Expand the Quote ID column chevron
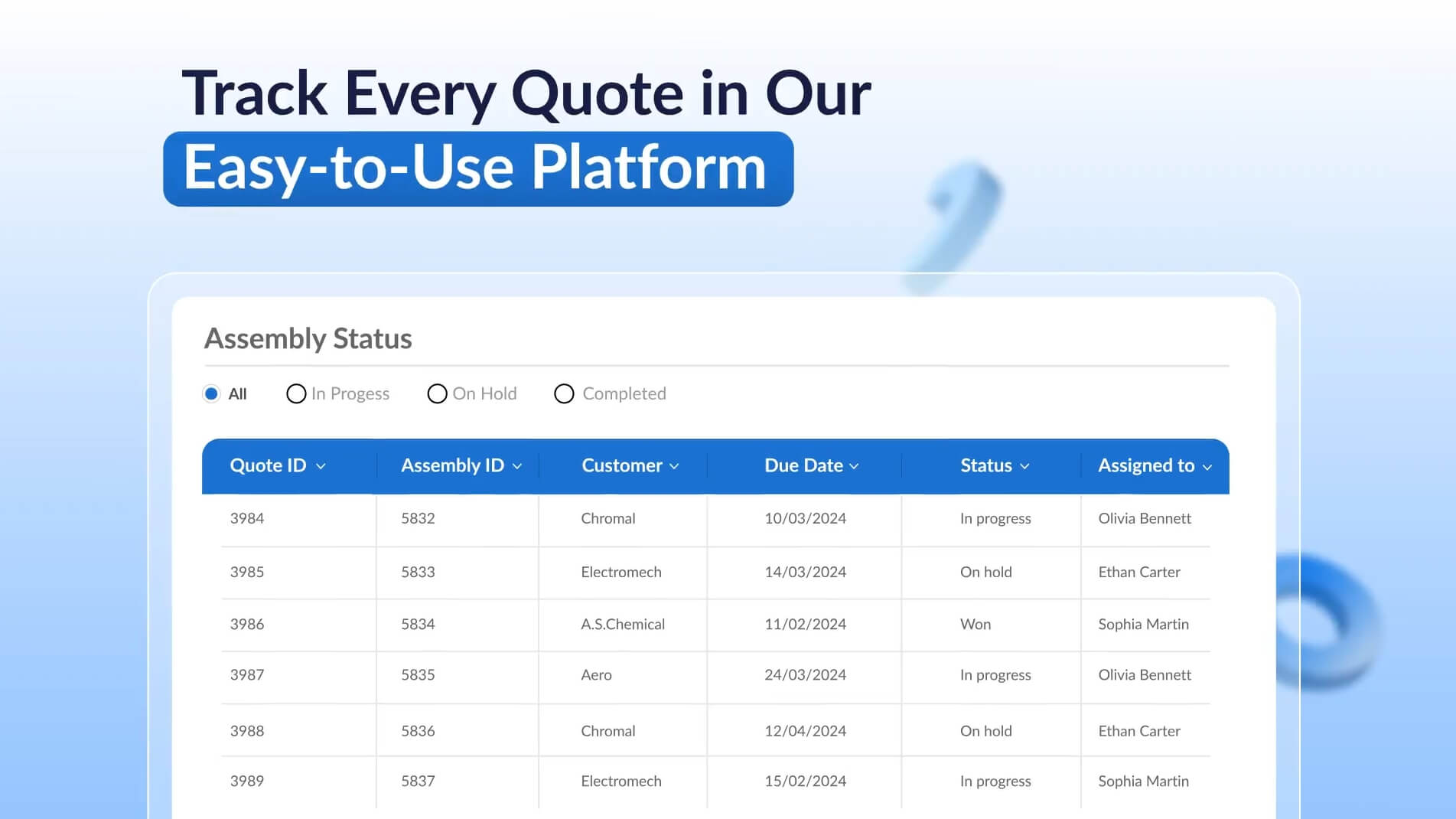The width and height of the screenshot is (1456, 819). (321, 466)
